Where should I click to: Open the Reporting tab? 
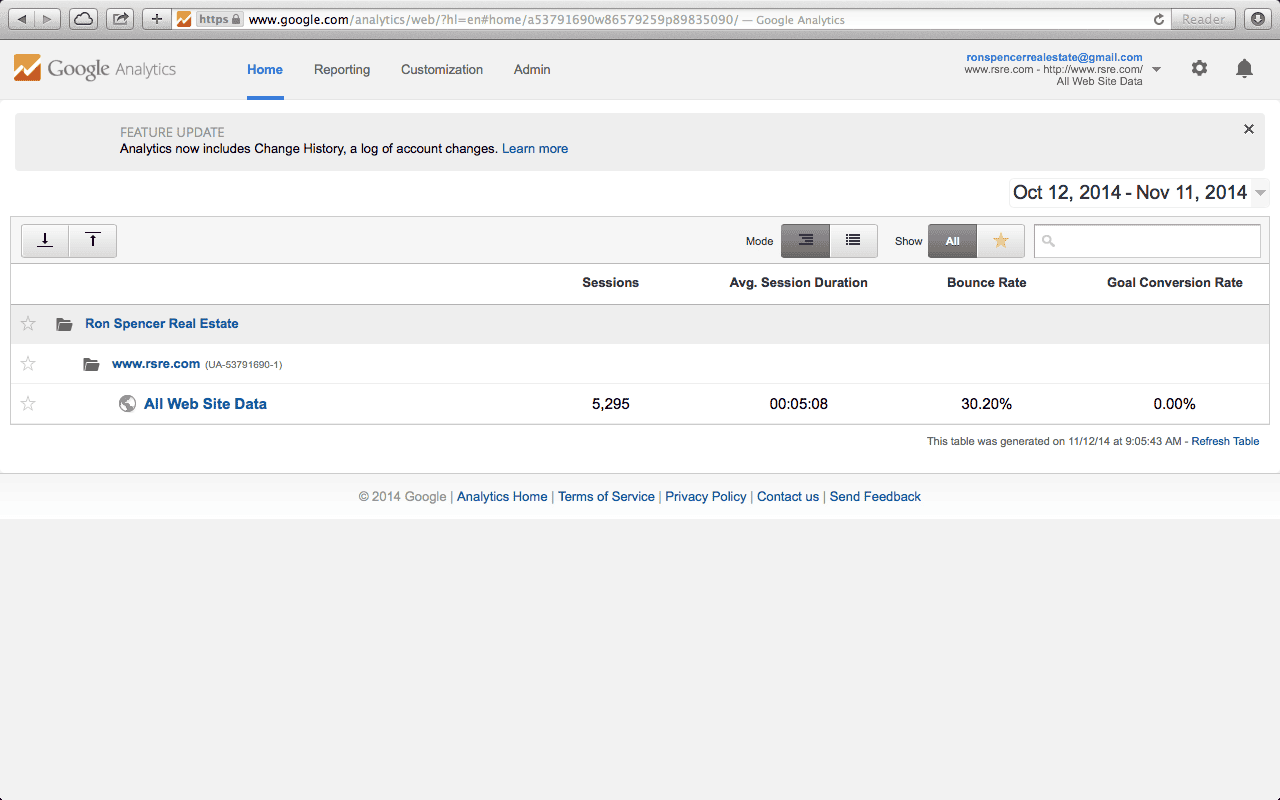coord(342,69)
